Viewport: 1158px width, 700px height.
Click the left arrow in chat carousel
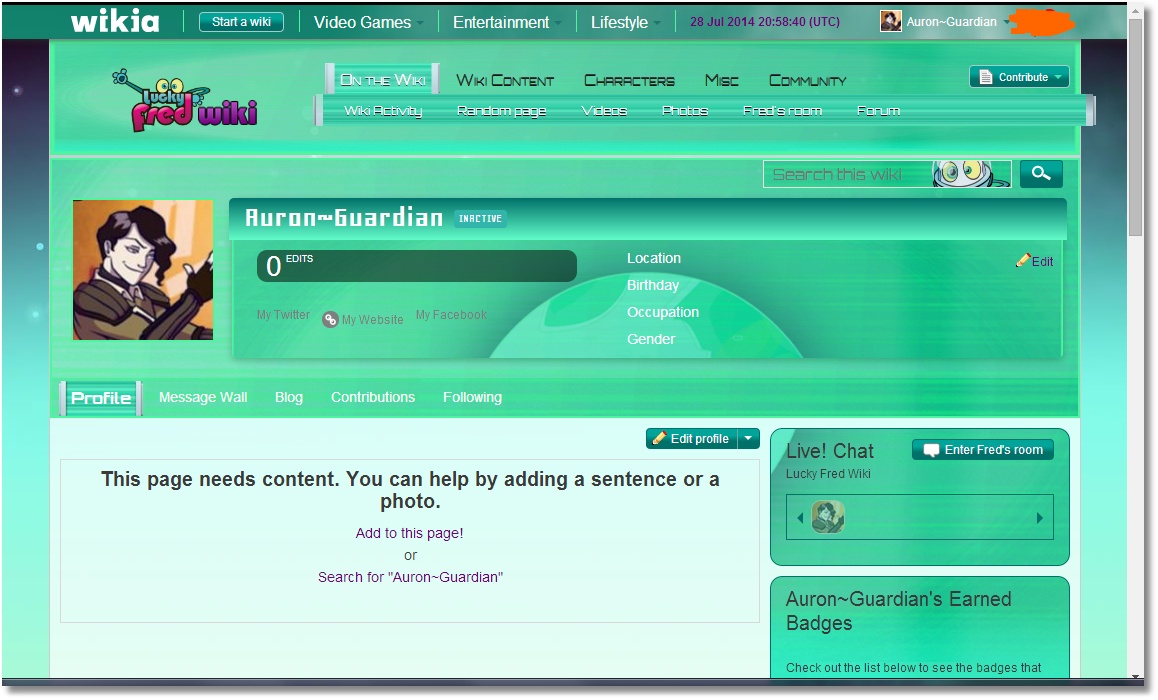(x=800, y=518)
